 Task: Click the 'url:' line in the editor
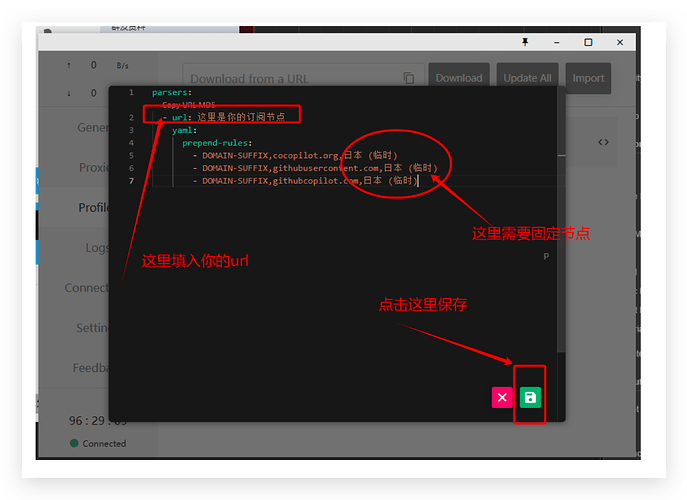(x=223, y=117)
